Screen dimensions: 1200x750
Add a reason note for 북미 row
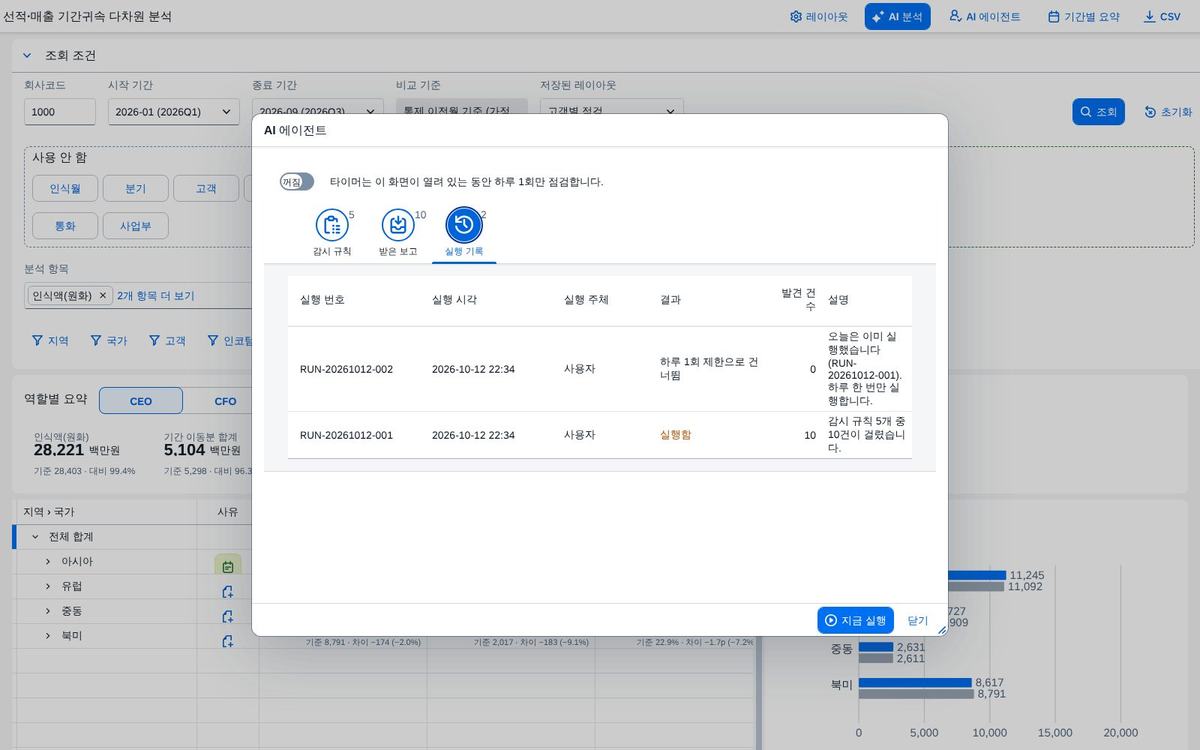(x=228, y=641)
